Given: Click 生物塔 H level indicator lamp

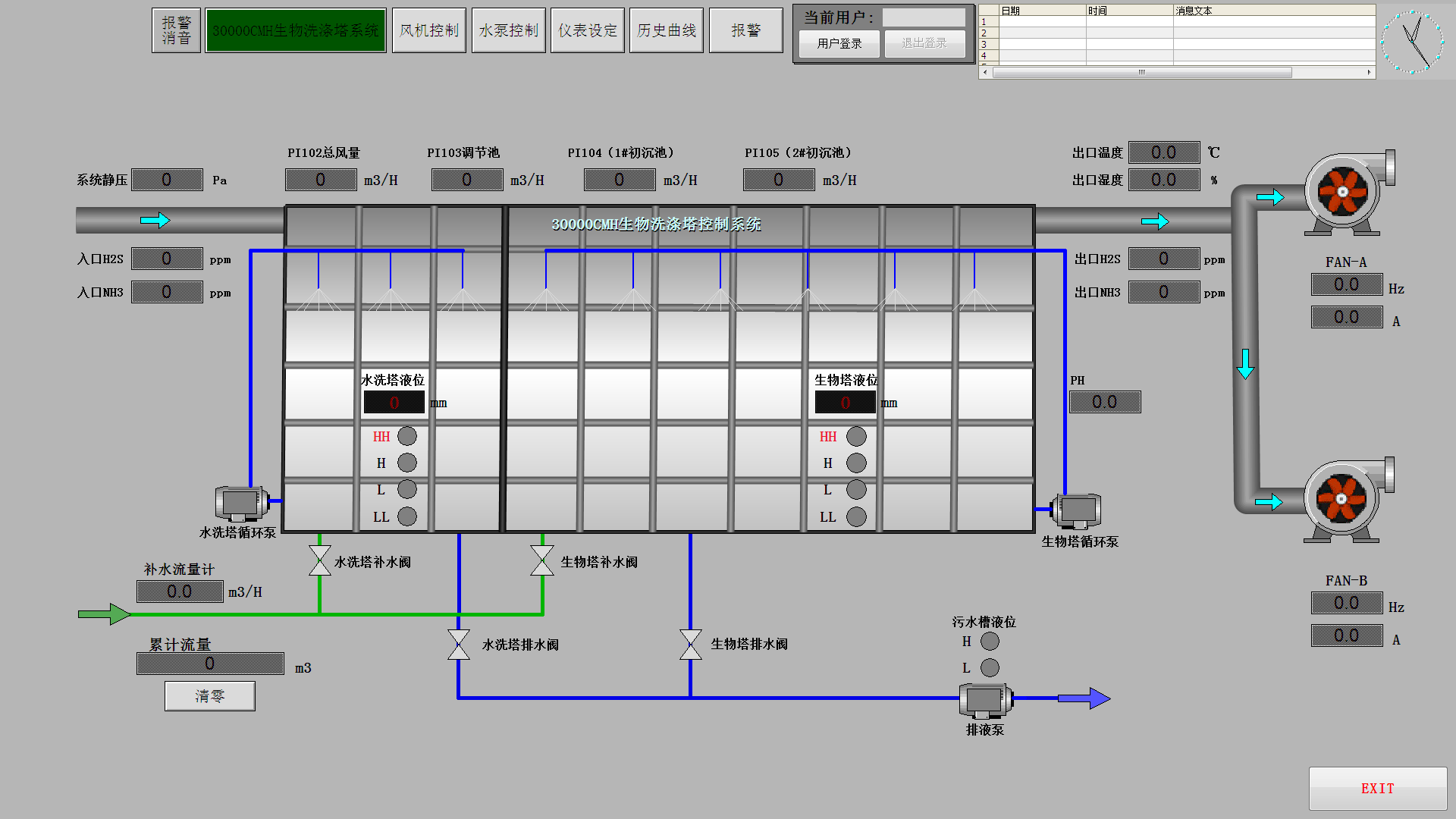Looking at the screenshot, I should coord(856,463).
